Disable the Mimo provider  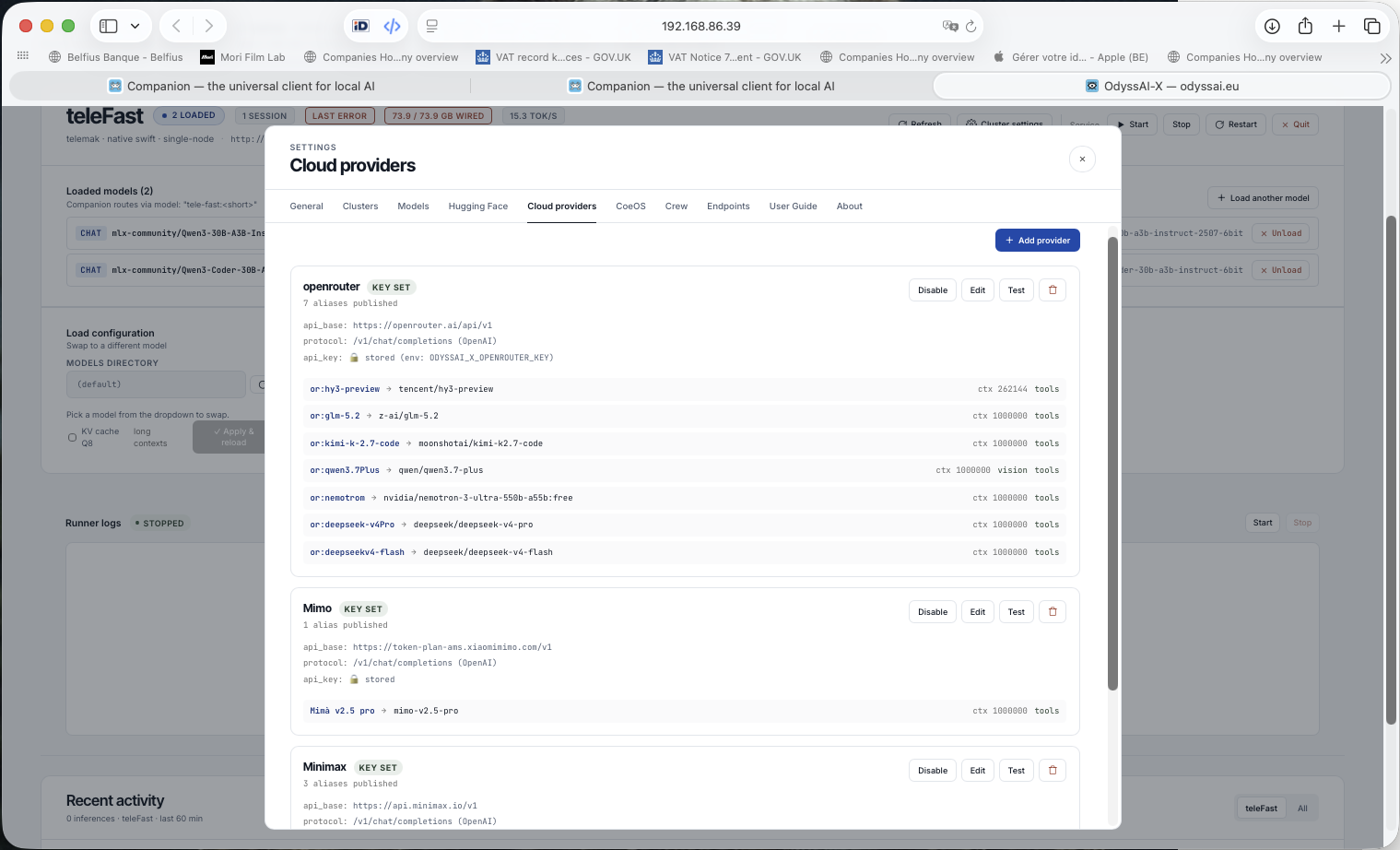(x=933, y=611)
